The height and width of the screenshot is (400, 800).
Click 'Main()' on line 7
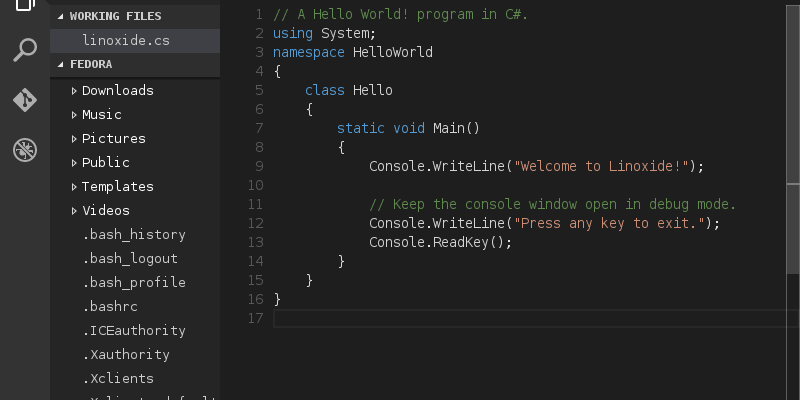457,128
